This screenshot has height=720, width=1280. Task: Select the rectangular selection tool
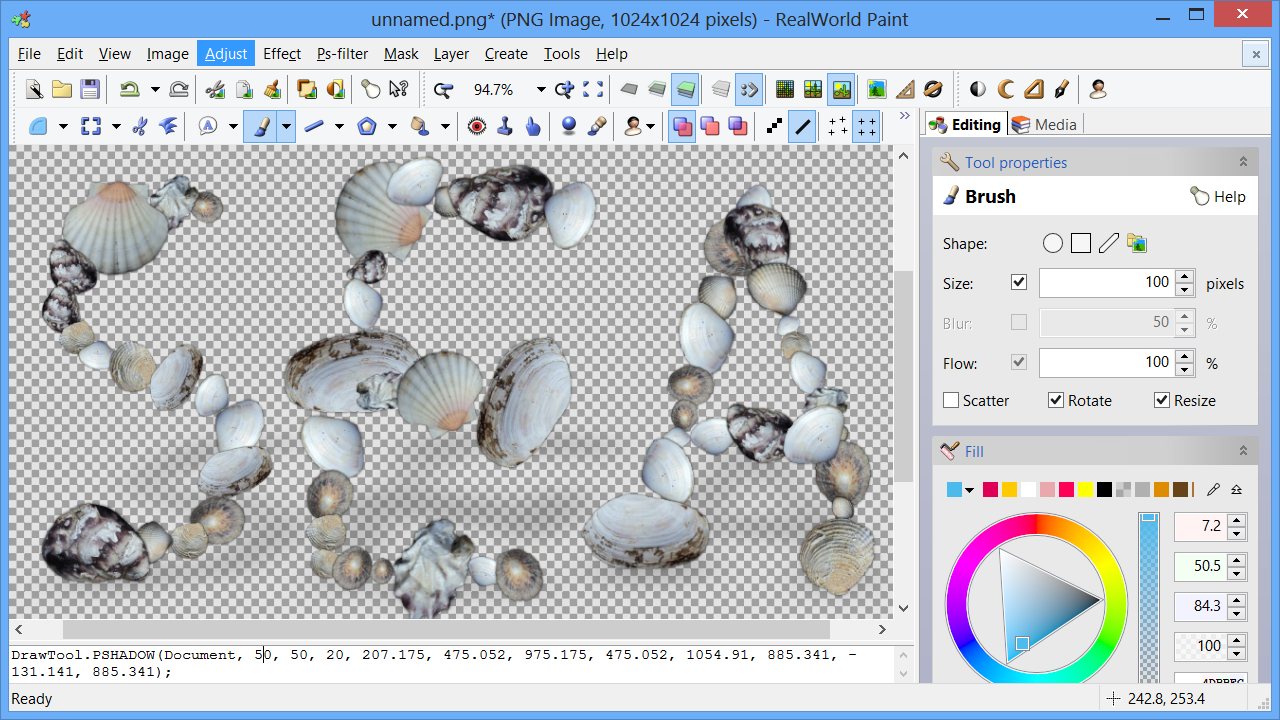(91, 126)
